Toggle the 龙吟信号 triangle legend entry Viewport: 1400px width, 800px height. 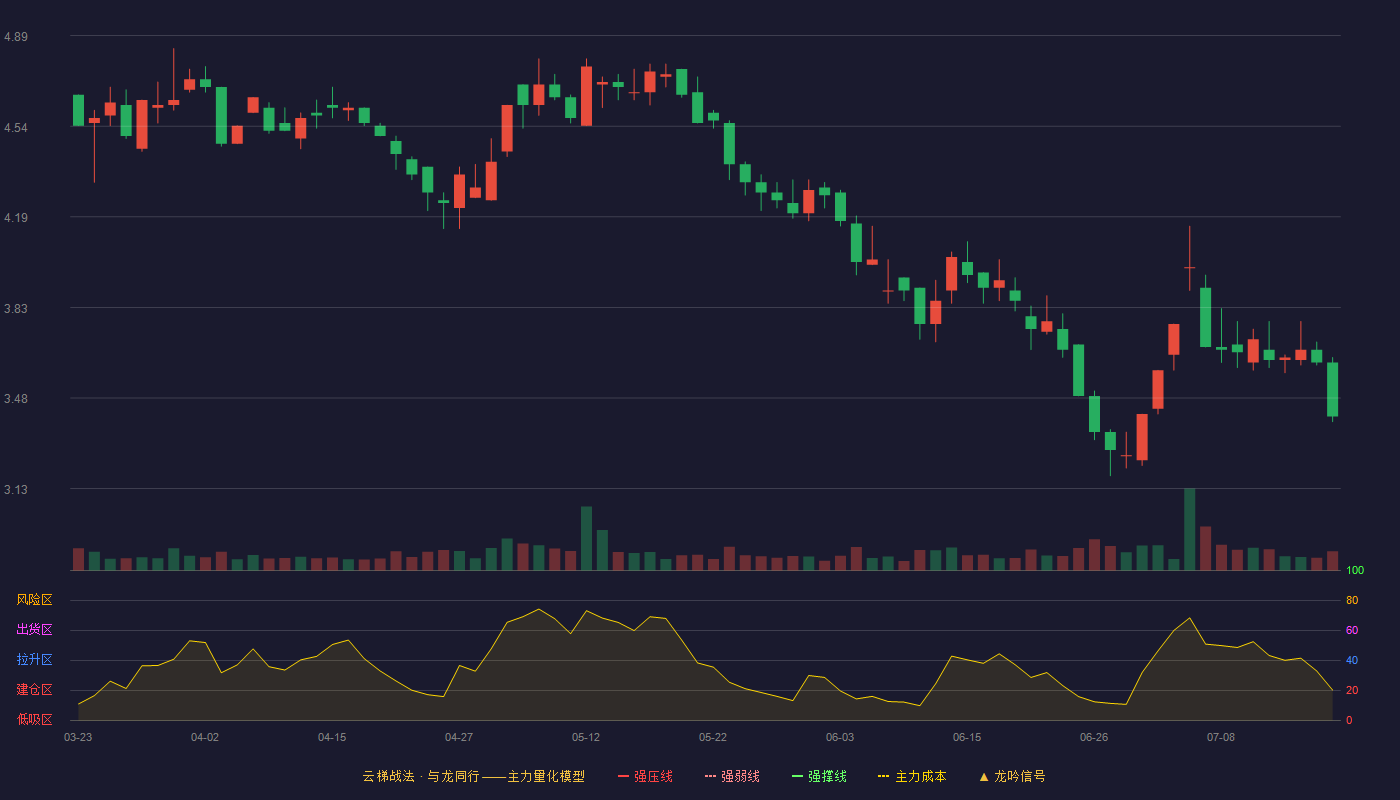coord(1012,776)
